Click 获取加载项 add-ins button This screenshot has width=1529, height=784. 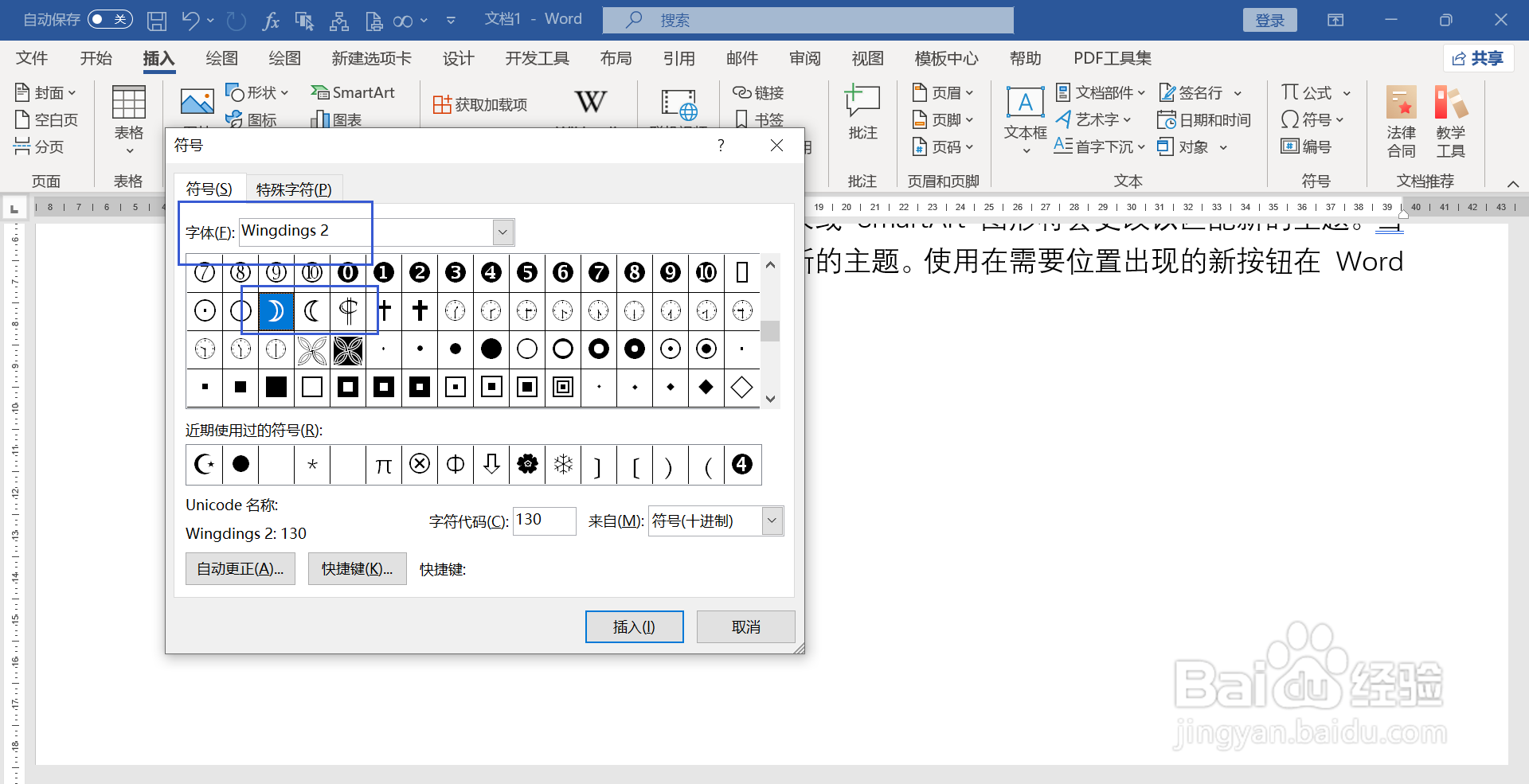(480, 104)
